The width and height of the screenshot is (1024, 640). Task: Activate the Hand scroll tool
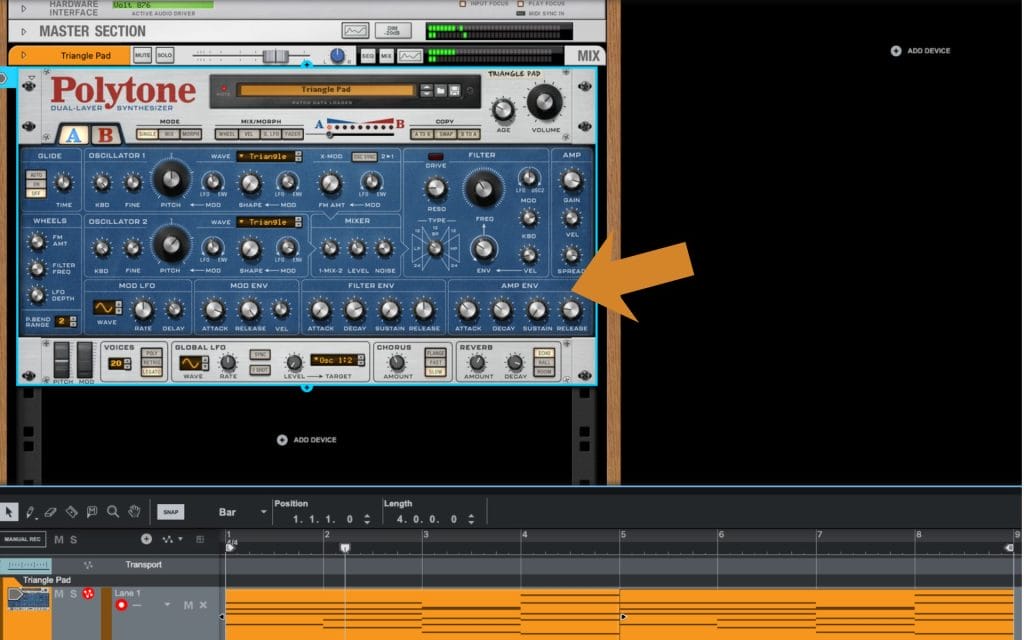(x=134, y=512)
